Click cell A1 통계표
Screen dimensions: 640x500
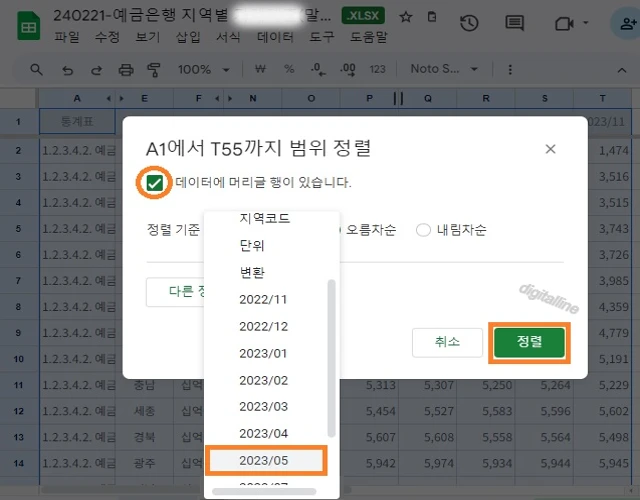[77, 121]
